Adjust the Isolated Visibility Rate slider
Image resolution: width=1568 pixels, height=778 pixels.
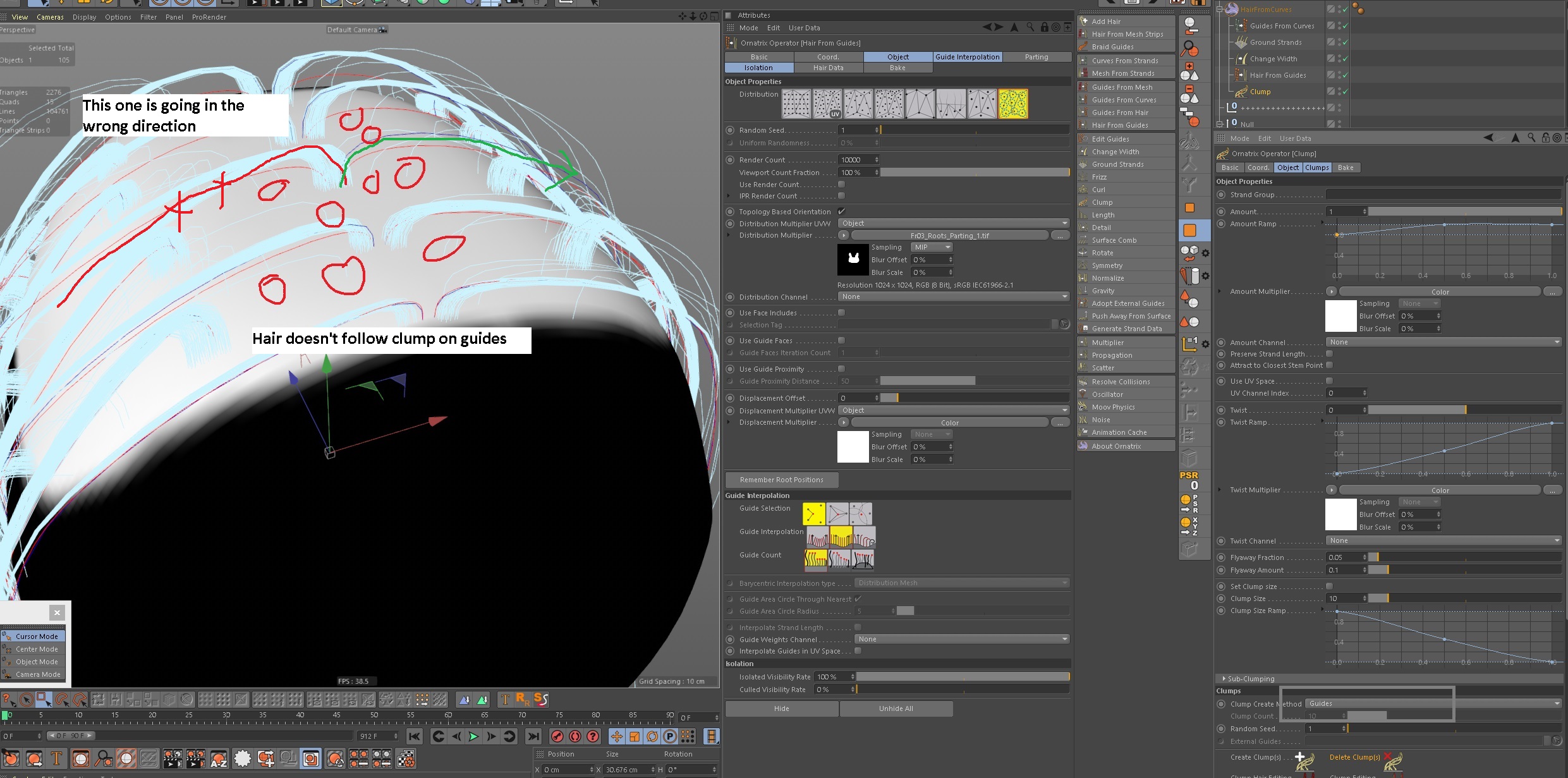[963, 677]
